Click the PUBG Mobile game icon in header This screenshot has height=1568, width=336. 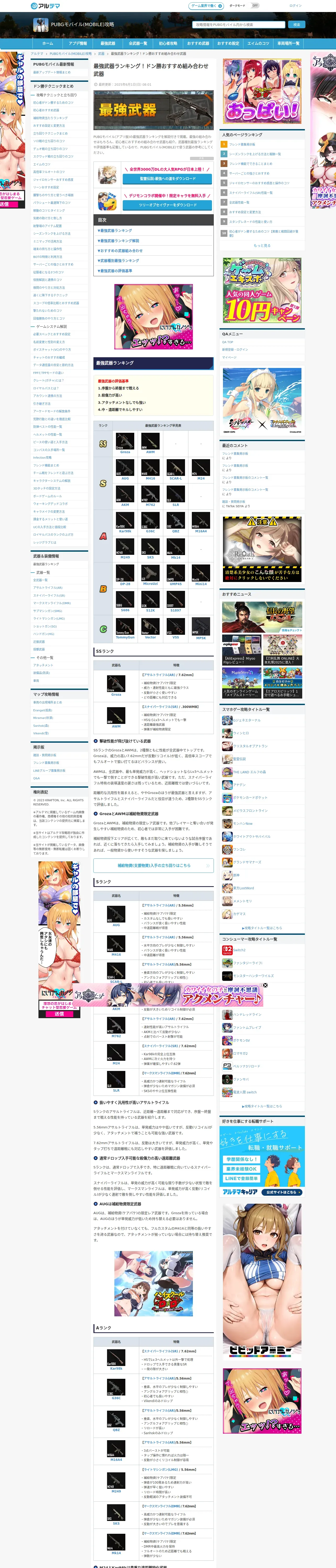coord(40,25)
